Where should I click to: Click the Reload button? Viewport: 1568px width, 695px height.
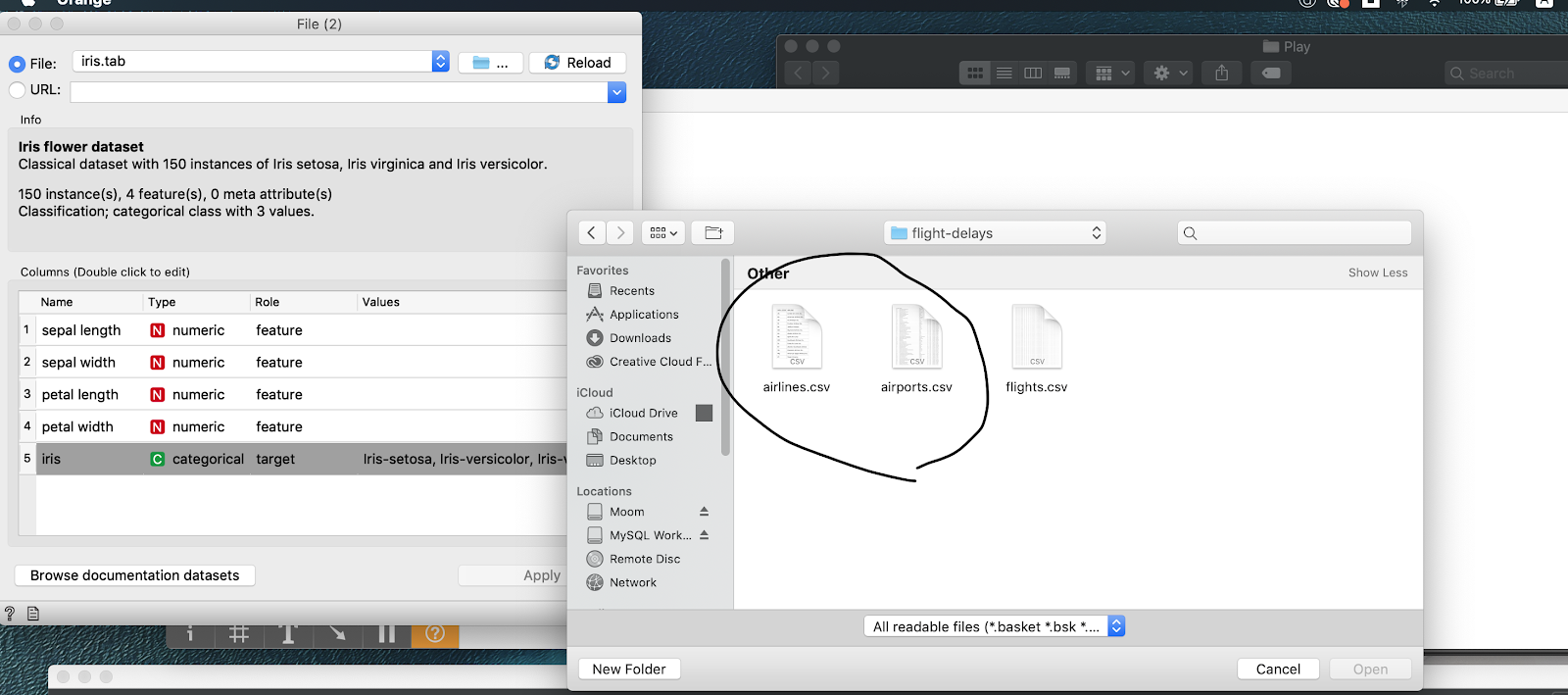577,63
